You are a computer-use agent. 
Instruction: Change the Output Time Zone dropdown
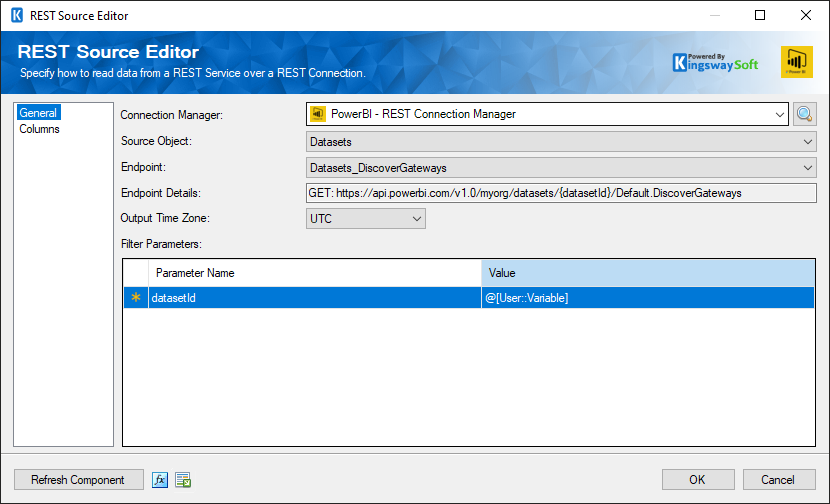pos(366,219)
